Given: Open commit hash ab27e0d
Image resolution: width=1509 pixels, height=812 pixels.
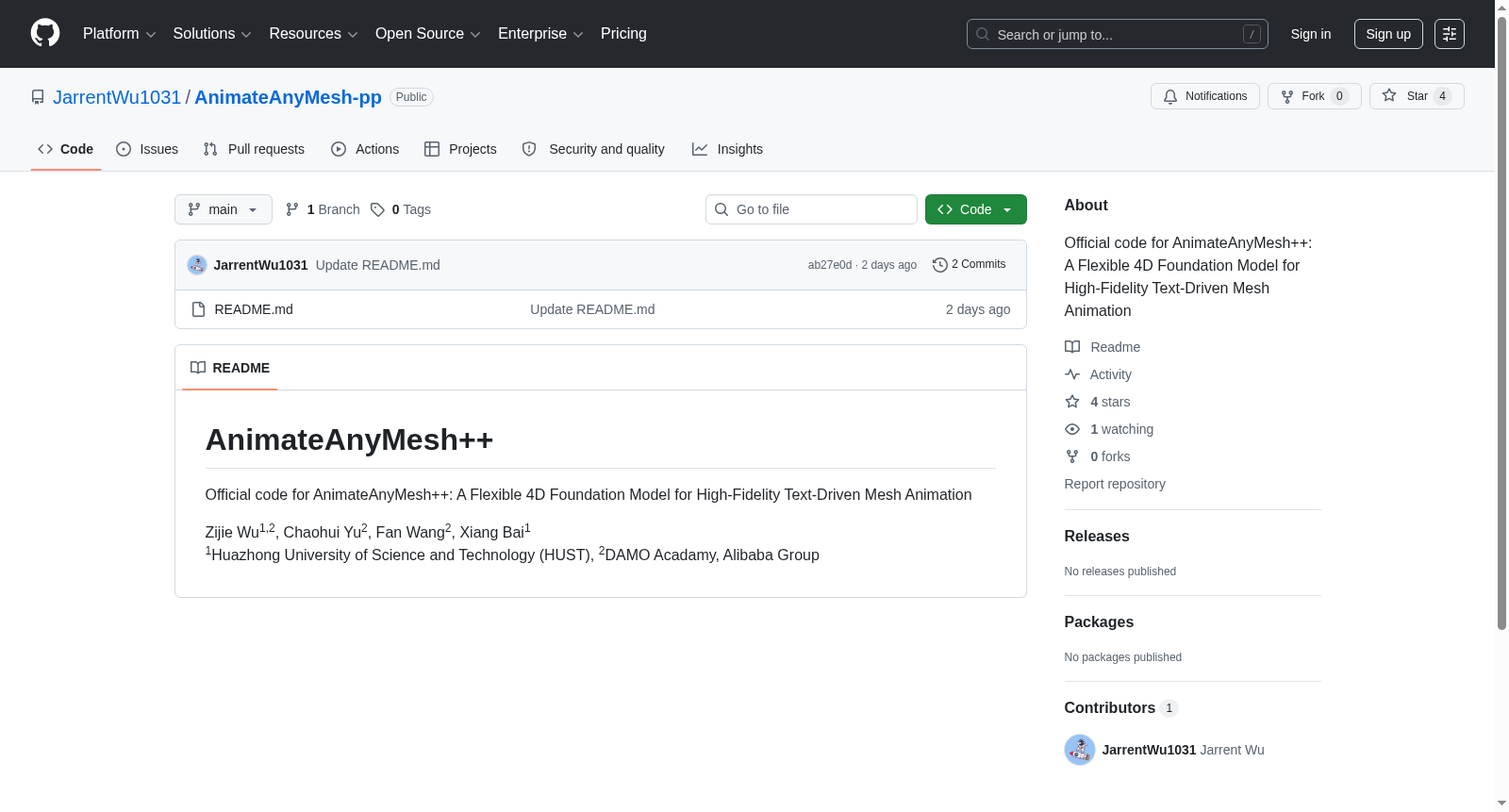Looking at the screenshot, I should (830, 265).
